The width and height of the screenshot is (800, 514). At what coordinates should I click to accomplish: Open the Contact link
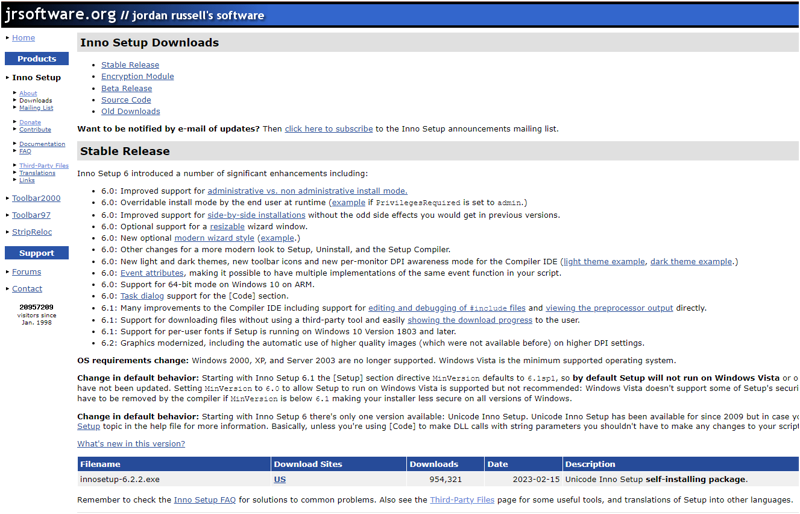tap(27, 289)
